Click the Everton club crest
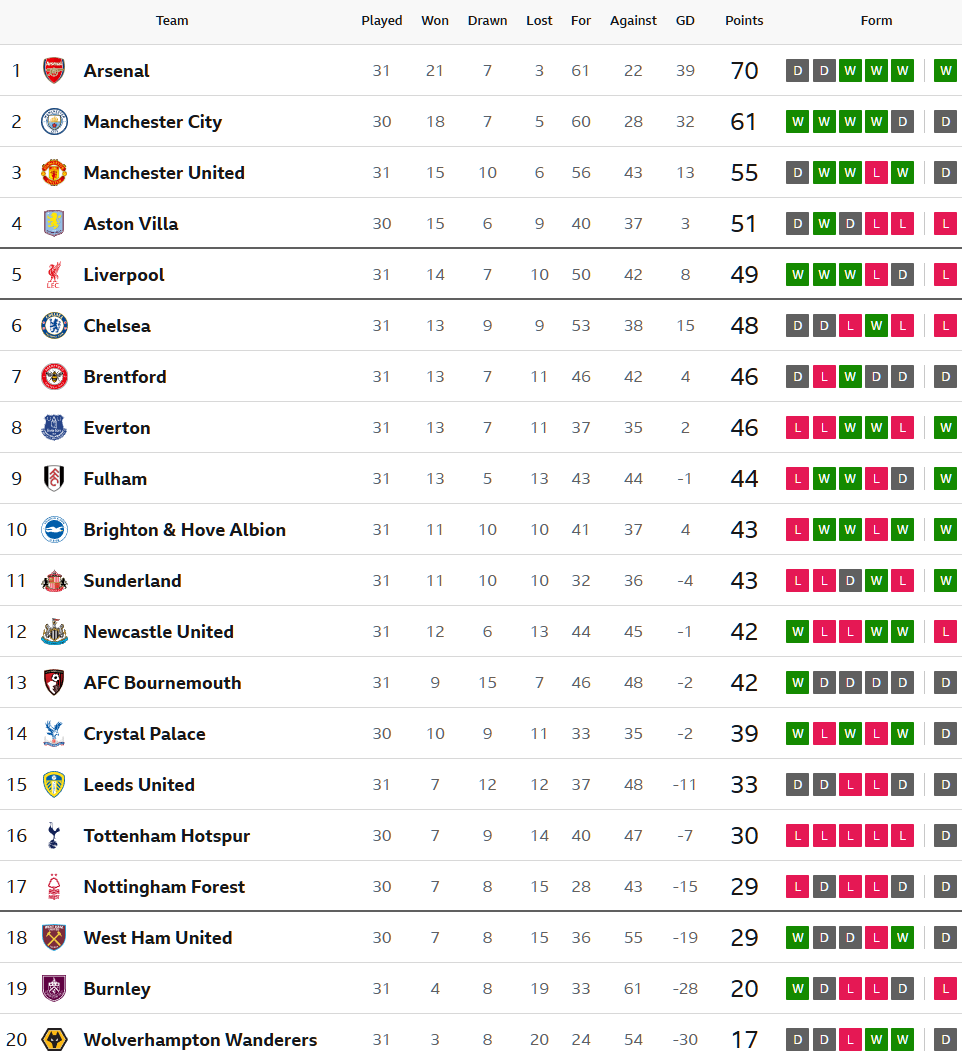 point(54,427)
